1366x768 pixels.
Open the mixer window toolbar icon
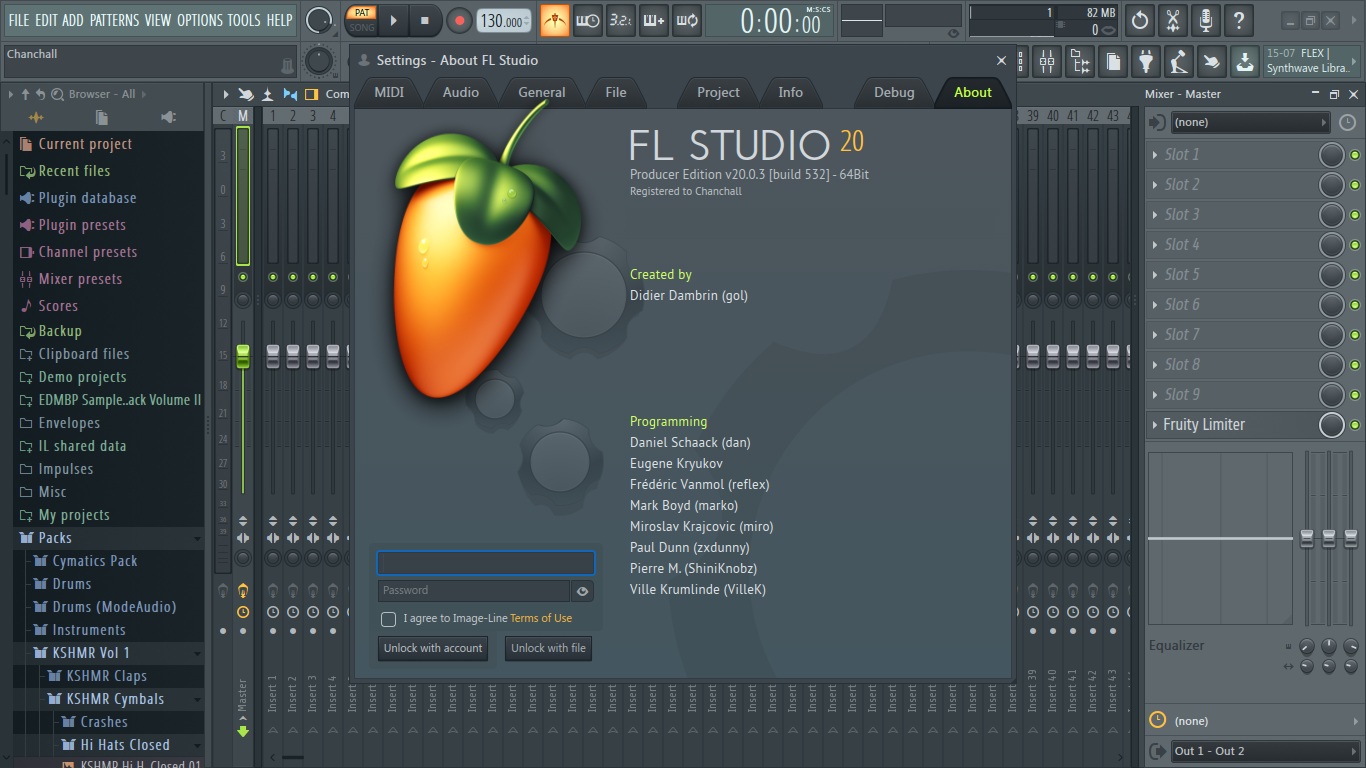tap(1047, 62)
